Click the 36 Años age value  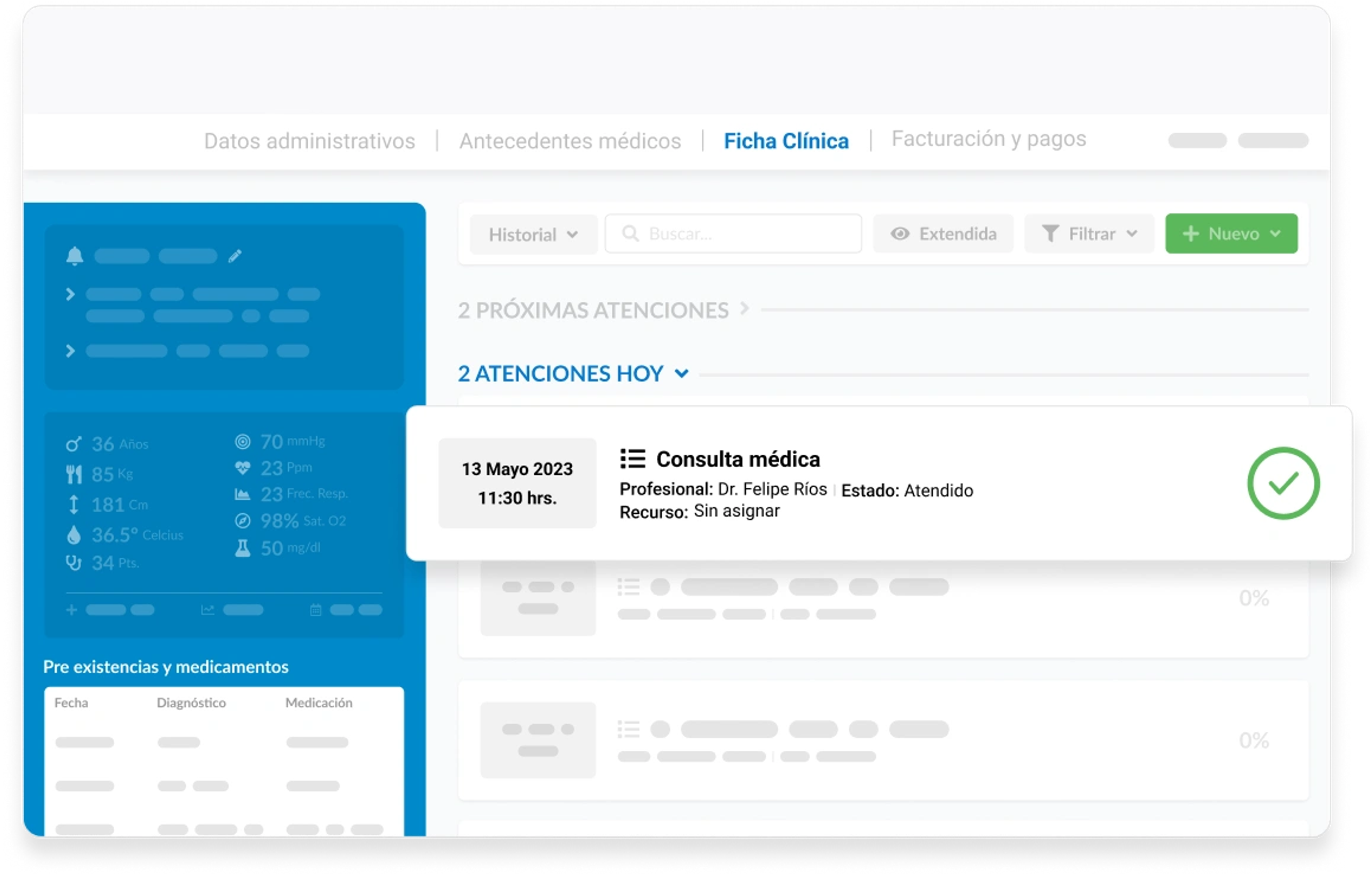[x=120, y=444]
